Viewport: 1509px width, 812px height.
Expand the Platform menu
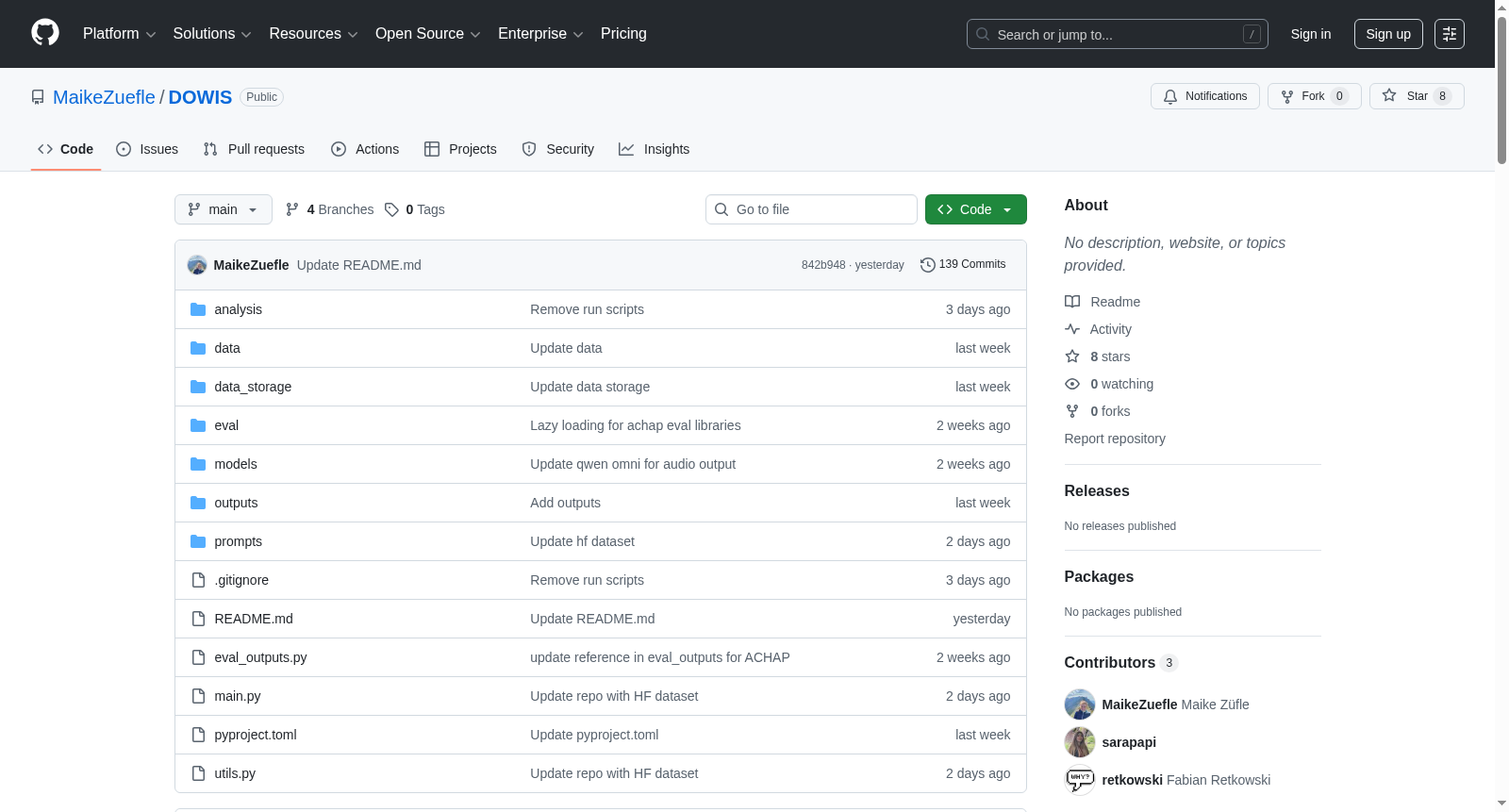[x=120, y=34]
